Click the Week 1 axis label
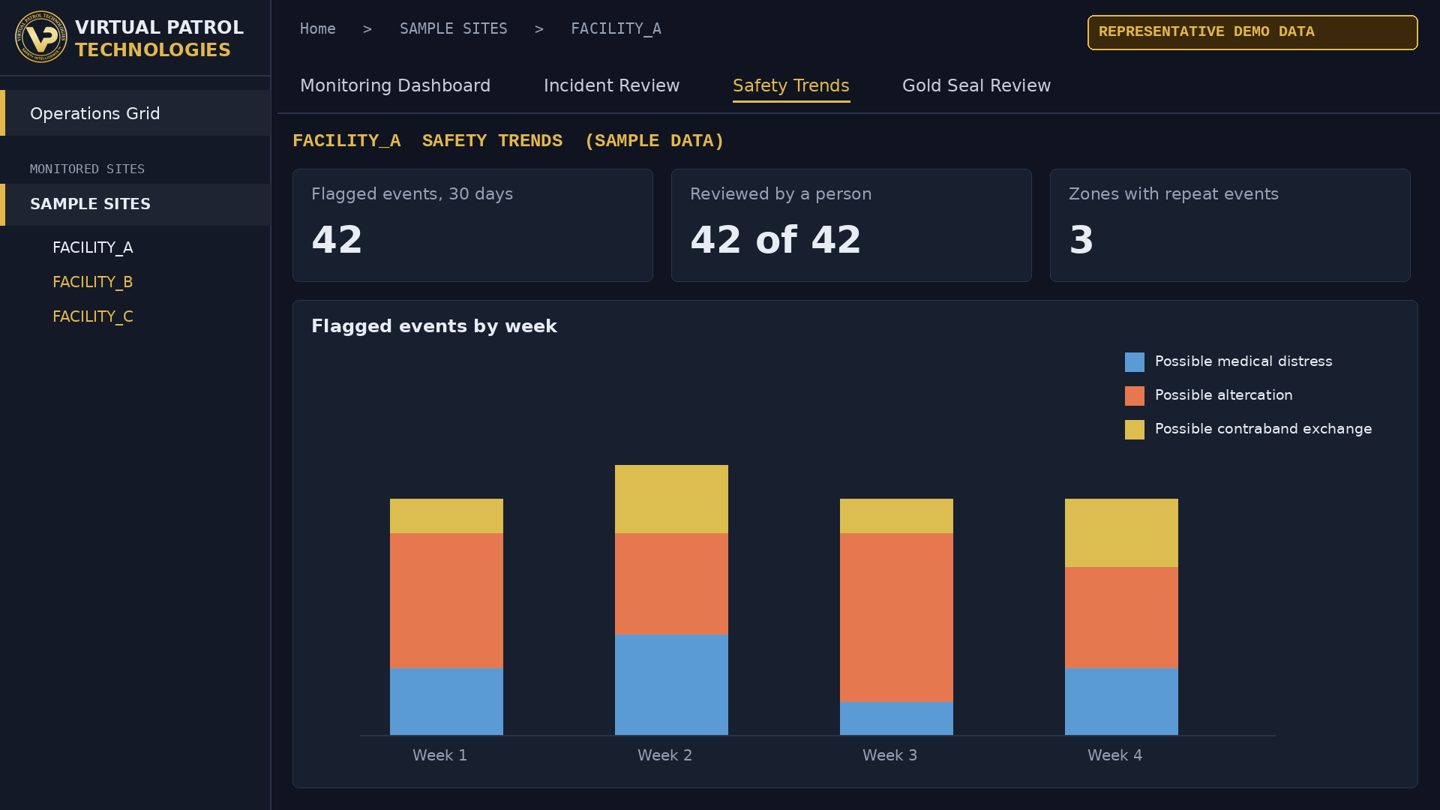The width and height of the screenshot is (1440, 810). (x=440, y=755)
